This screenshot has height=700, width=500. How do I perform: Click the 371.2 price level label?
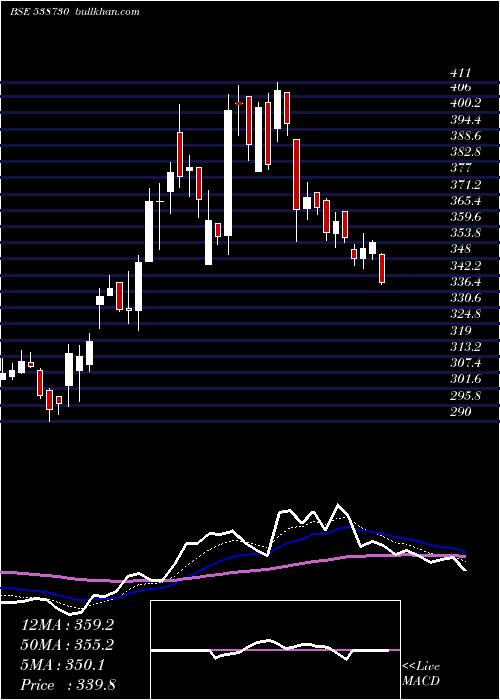coord(466,184)
